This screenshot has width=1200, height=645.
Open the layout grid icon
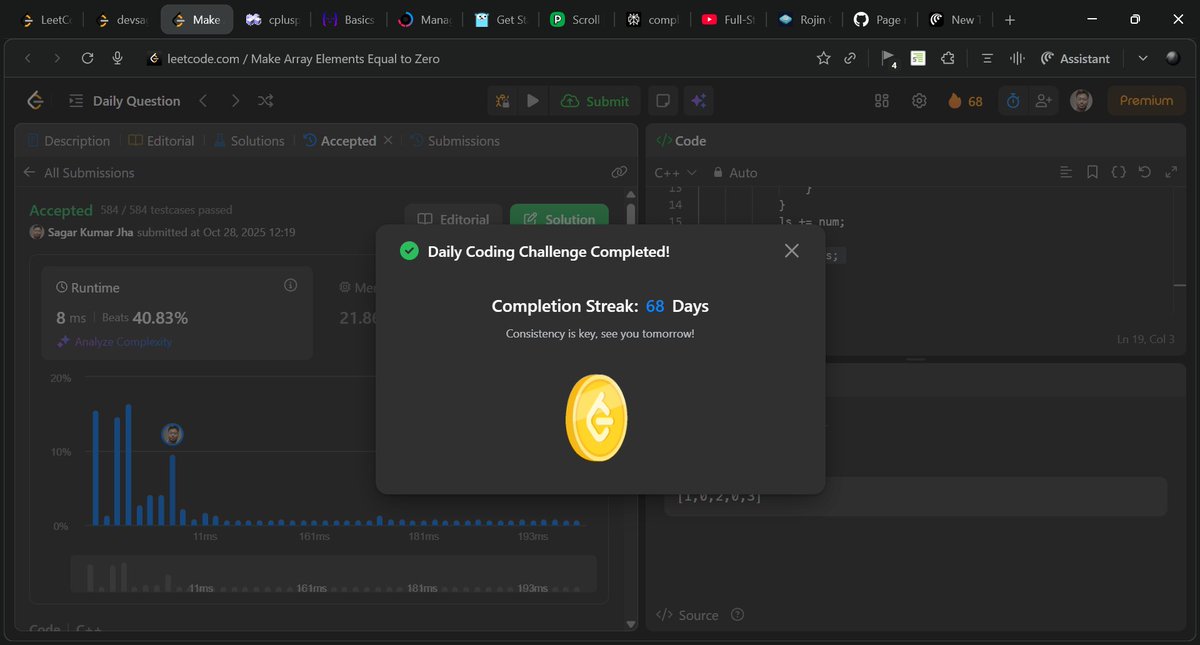point(882,101)
